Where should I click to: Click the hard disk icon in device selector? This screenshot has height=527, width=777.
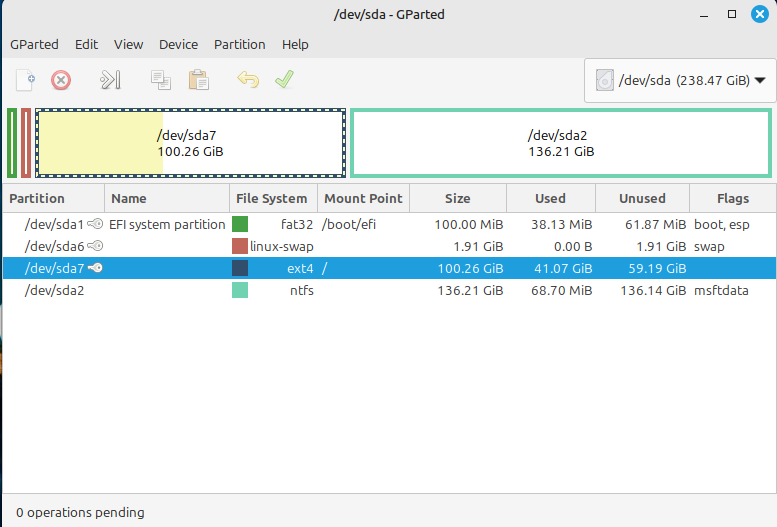point(605,80)
